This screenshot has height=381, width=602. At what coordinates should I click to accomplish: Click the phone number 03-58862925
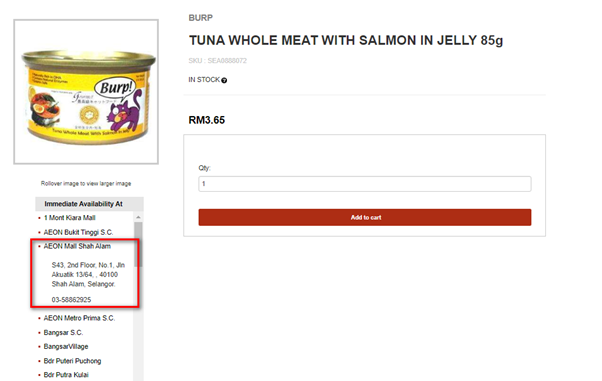point(71,300)
